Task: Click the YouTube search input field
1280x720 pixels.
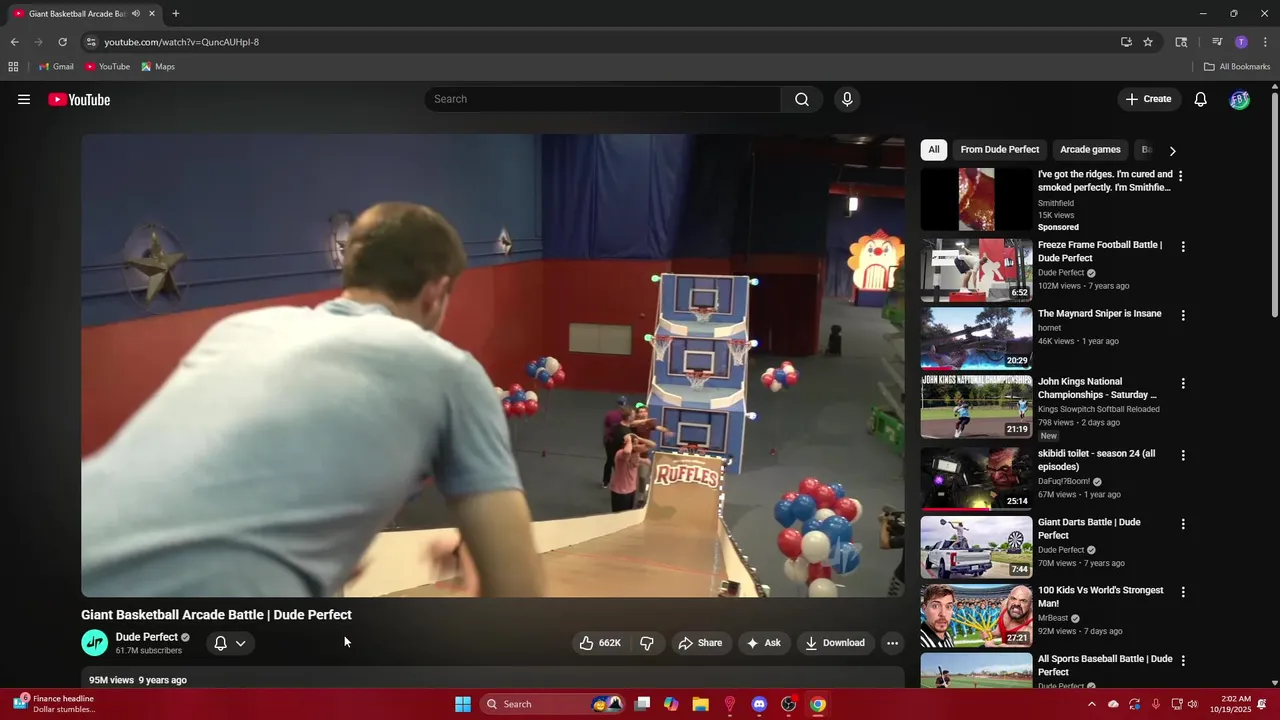Action: pos(603,99)
